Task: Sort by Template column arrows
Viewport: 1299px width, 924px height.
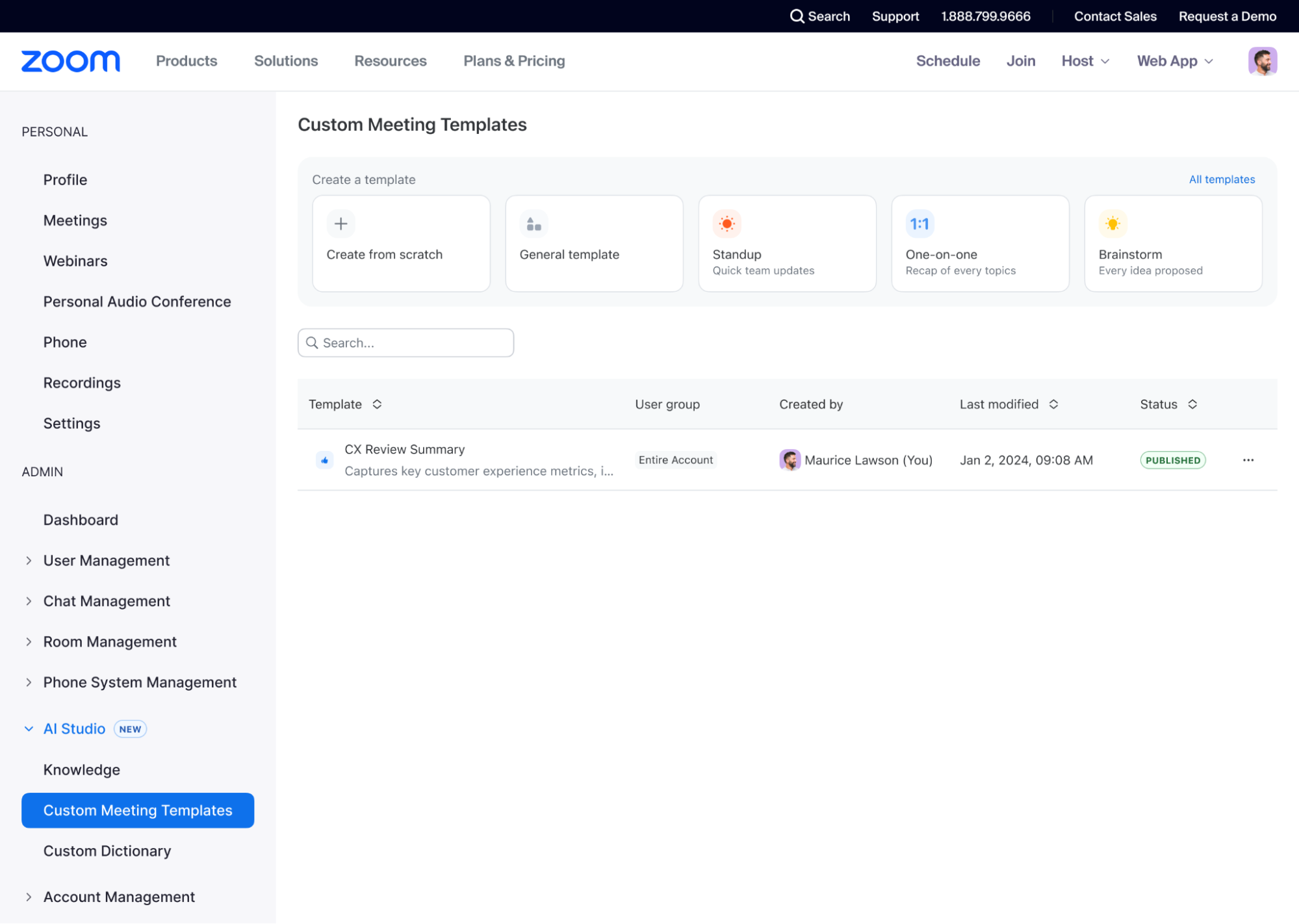Action: (x=377, y=404)
